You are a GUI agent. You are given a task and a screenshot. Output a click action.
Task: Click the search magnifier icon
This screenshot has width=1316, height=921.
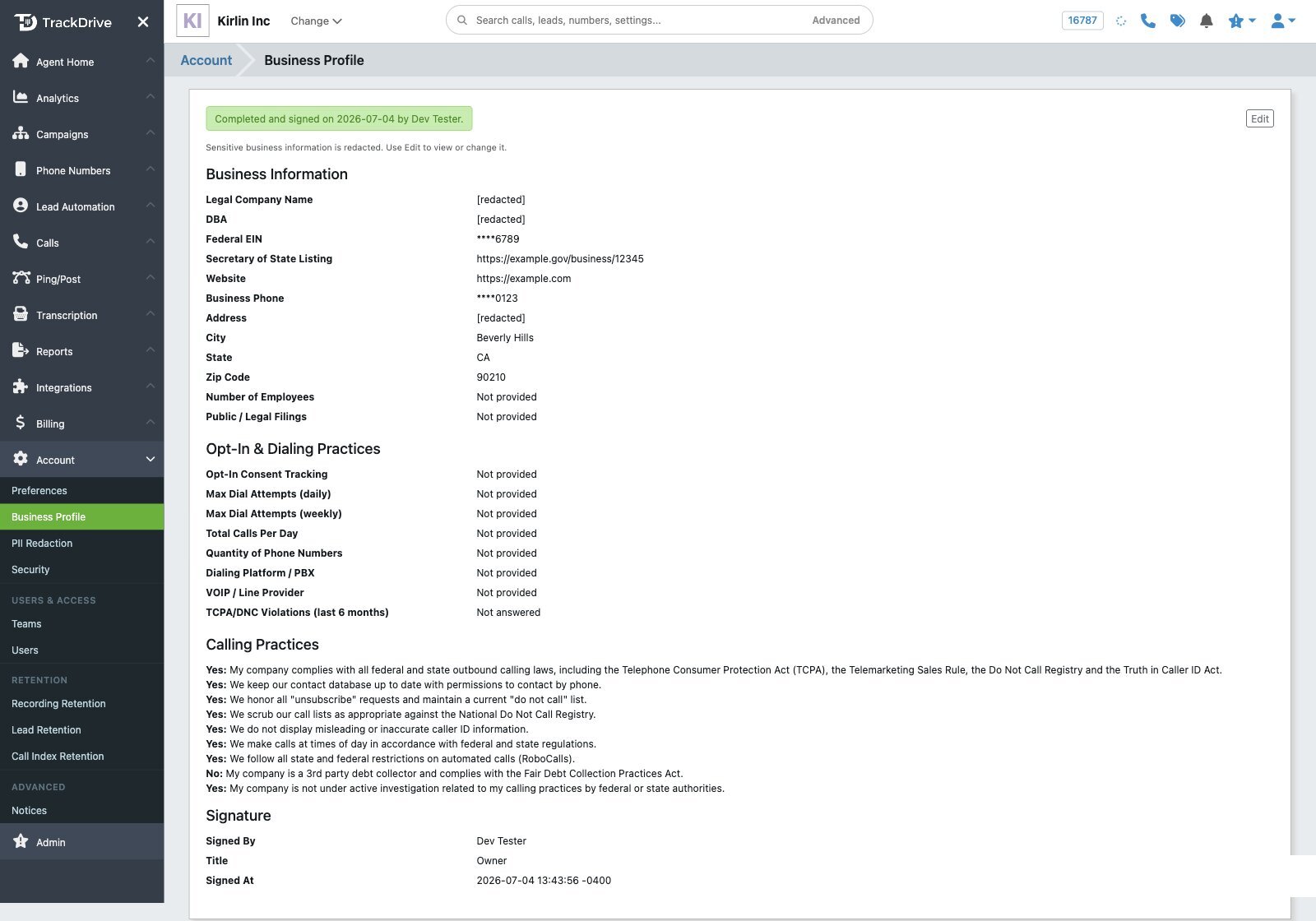click(462, 21)
